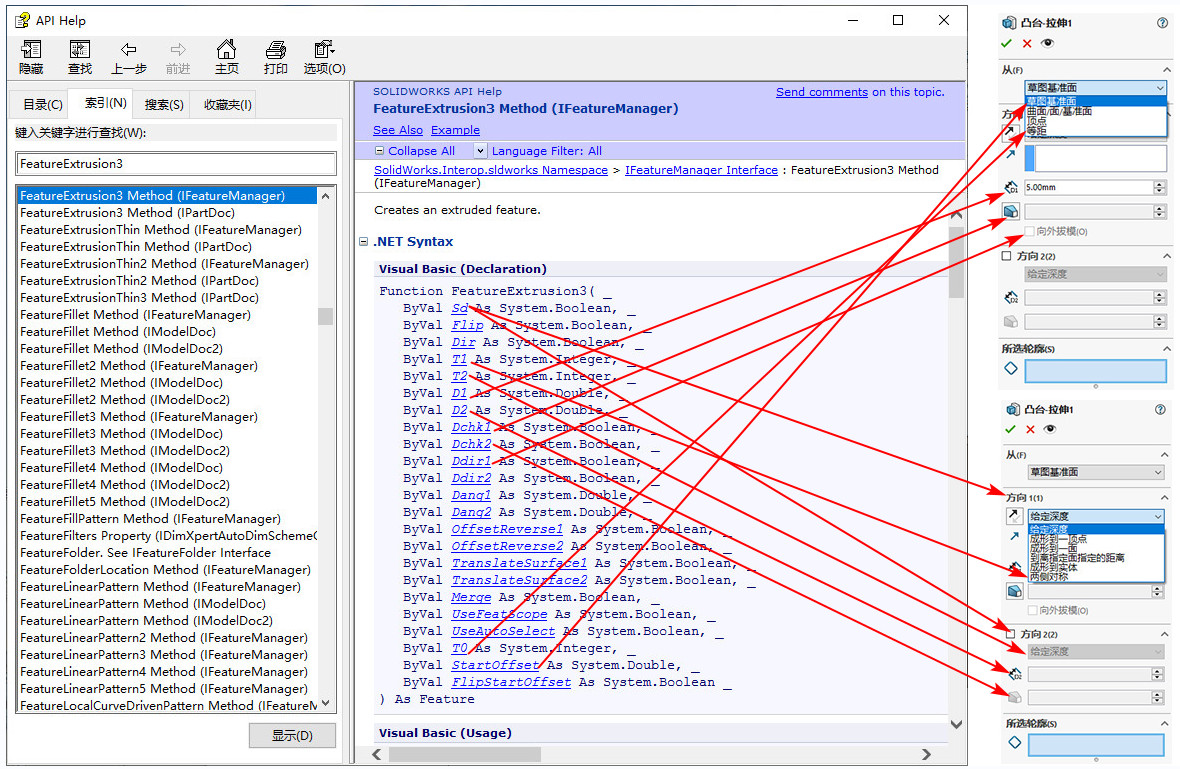Click the D2 depth icon in upper panel
The width and height of the screenshot is (1180, 769).
1011,298
